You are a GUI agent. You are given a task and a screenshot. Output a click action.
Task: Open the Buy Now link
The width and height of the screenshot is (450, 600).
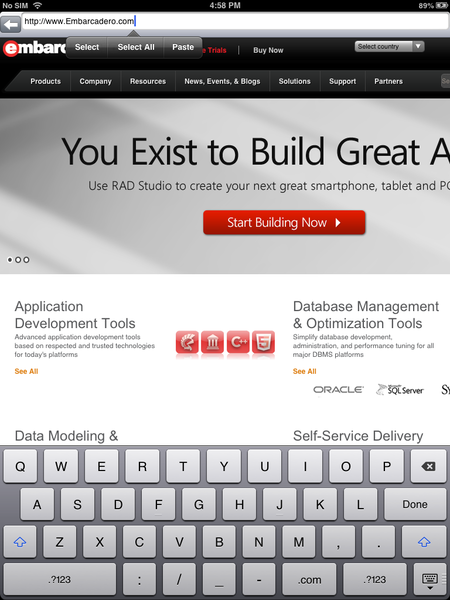point(268,50)
